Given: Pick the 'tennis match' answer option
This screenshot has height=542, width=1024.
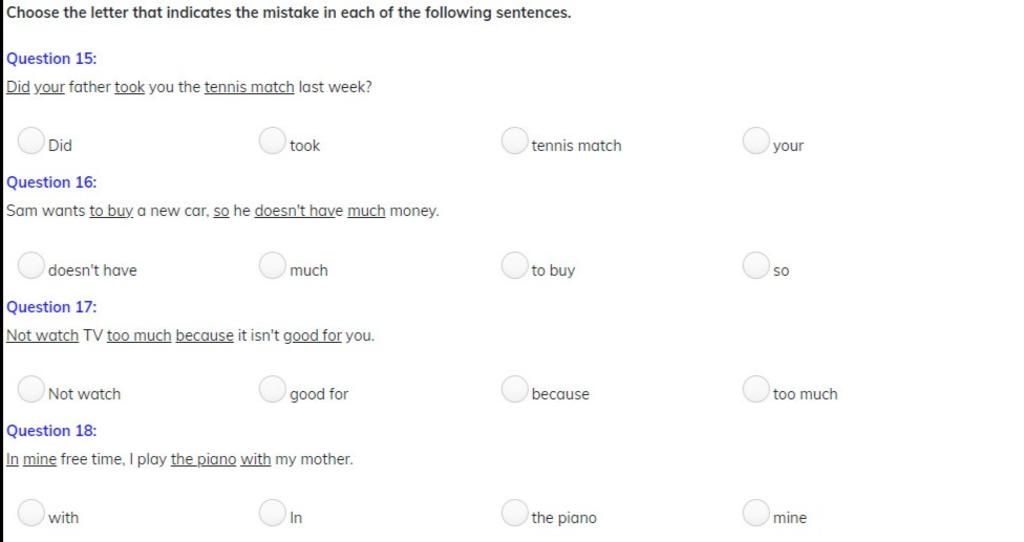Looking at the screenshot, I should (515, 142).
